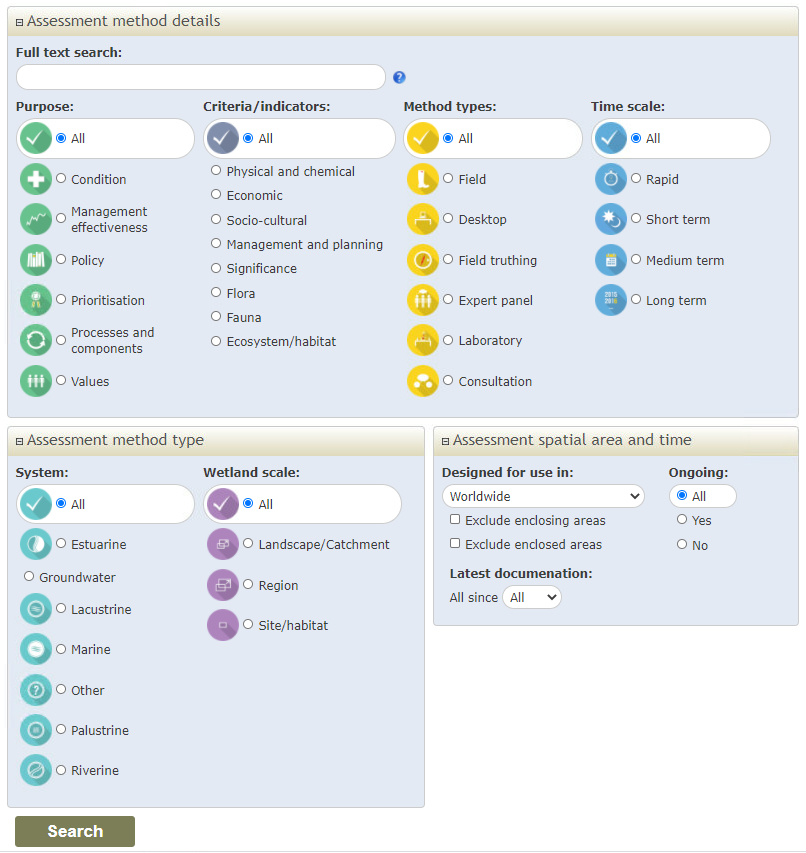Collapse the Assessment spatial area and time panel
Viewport: 806px width, 853px height.
(x=445, y=441)
